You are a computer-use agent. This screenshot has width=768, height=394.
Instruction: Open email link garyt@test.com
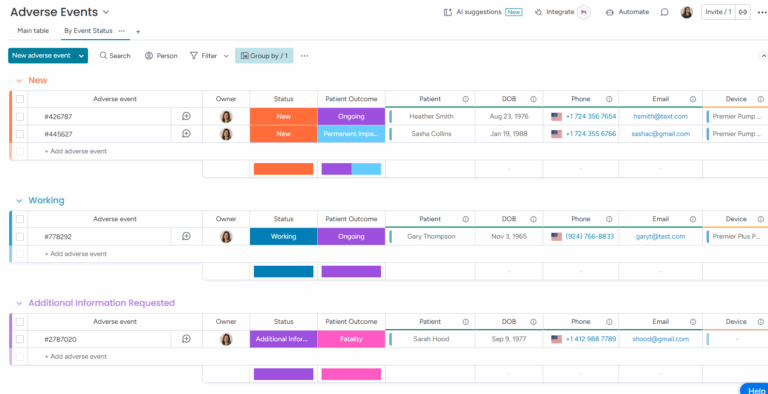point(660,237)
